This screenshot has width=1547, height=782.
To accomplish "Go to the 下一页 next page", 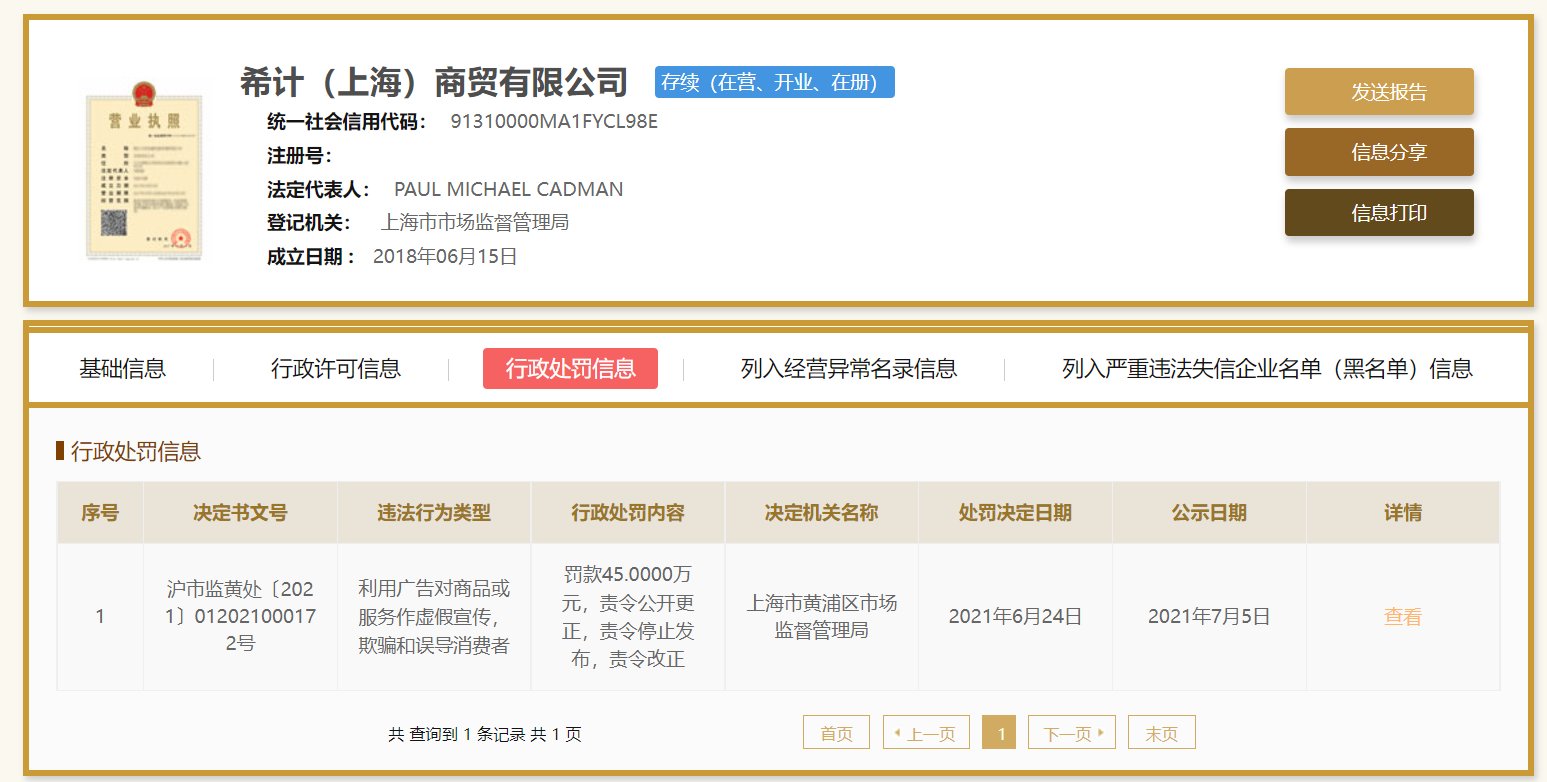I will pyautogui.click(x=1072, y=732).
